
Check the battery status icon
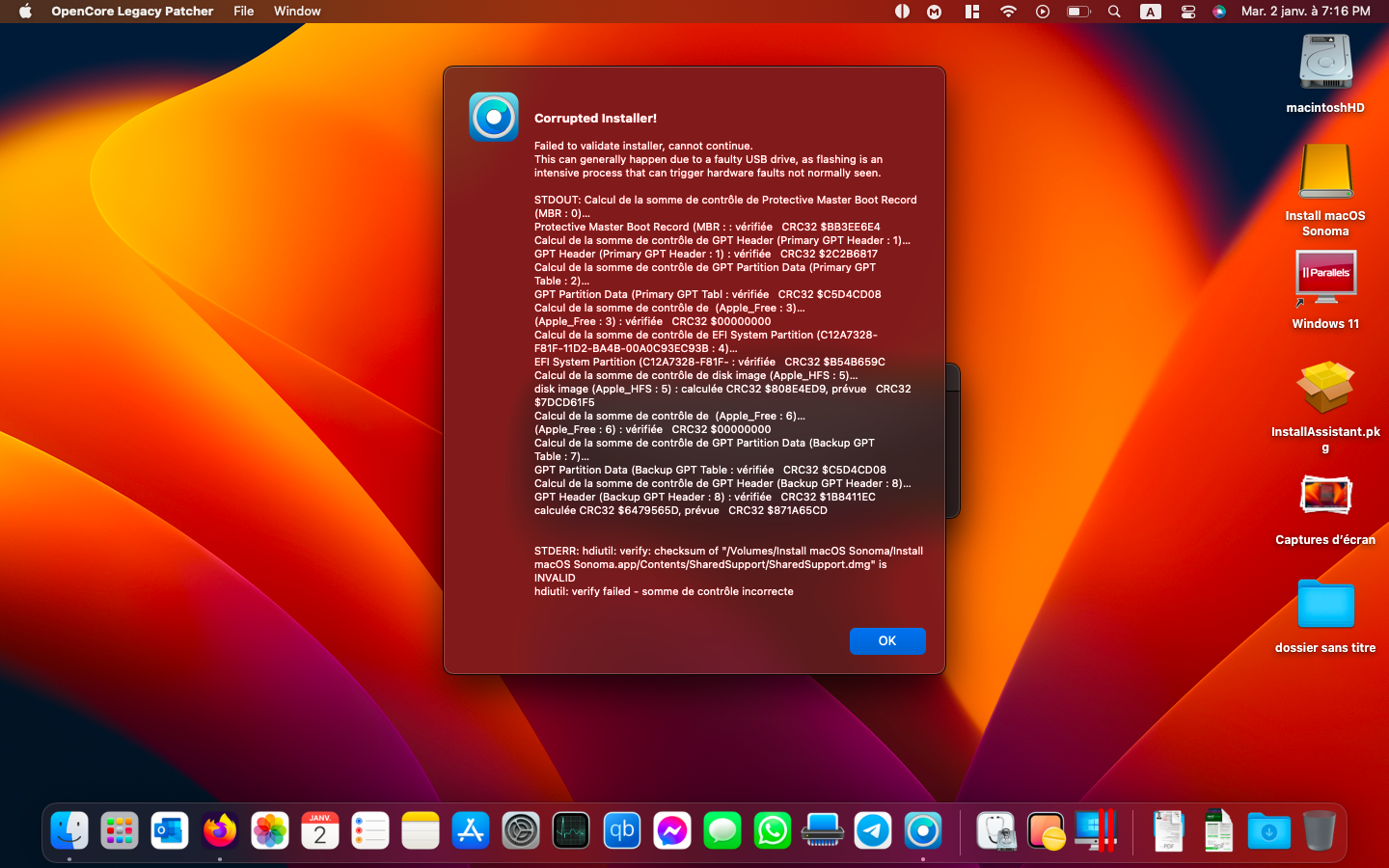1078,12
